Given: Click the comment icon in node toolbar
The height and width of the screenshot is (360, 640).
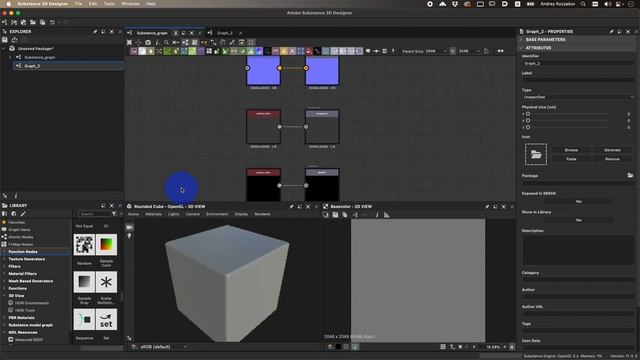Looking at the screenshot, I should [x=368, y=51].
